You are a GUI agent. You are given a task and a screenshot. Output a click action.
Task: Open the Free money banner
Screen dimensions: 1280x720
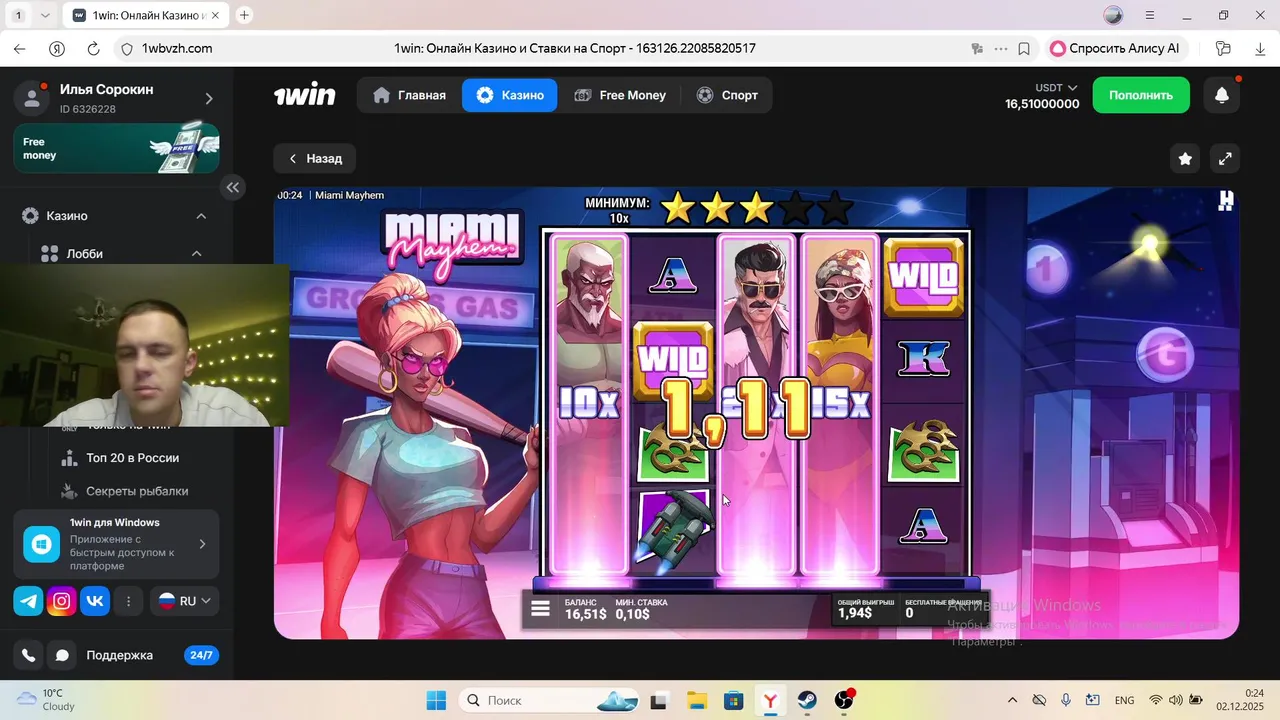coord(116,148)
